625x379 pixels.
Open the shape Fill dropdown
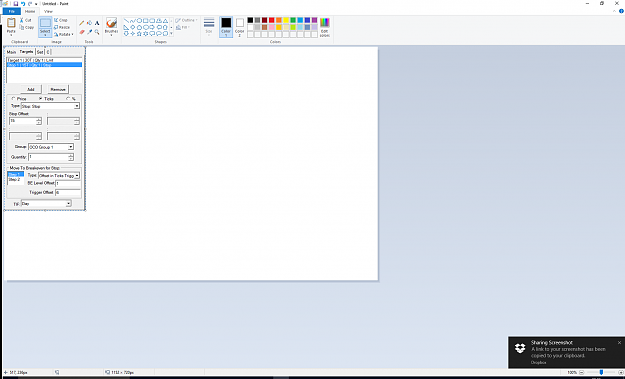[x=183, y=27]
